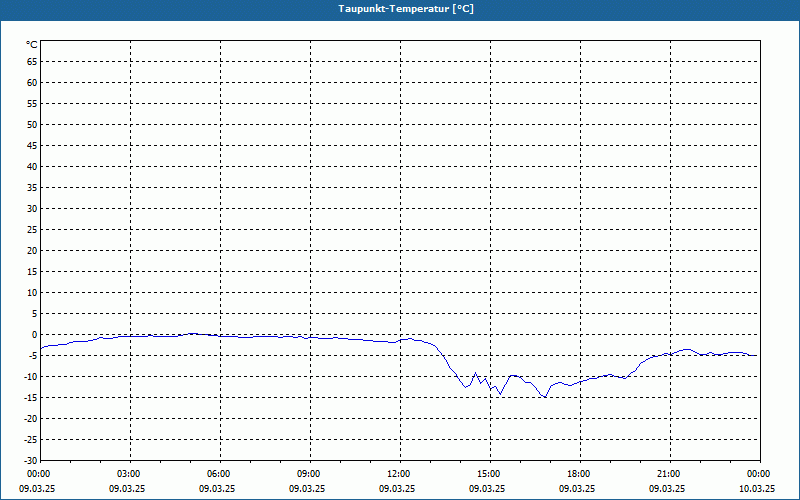Select the 09.03.25 date under 15:00
The width and height of the screenshot is (800, 500).
tap(487, 489)
